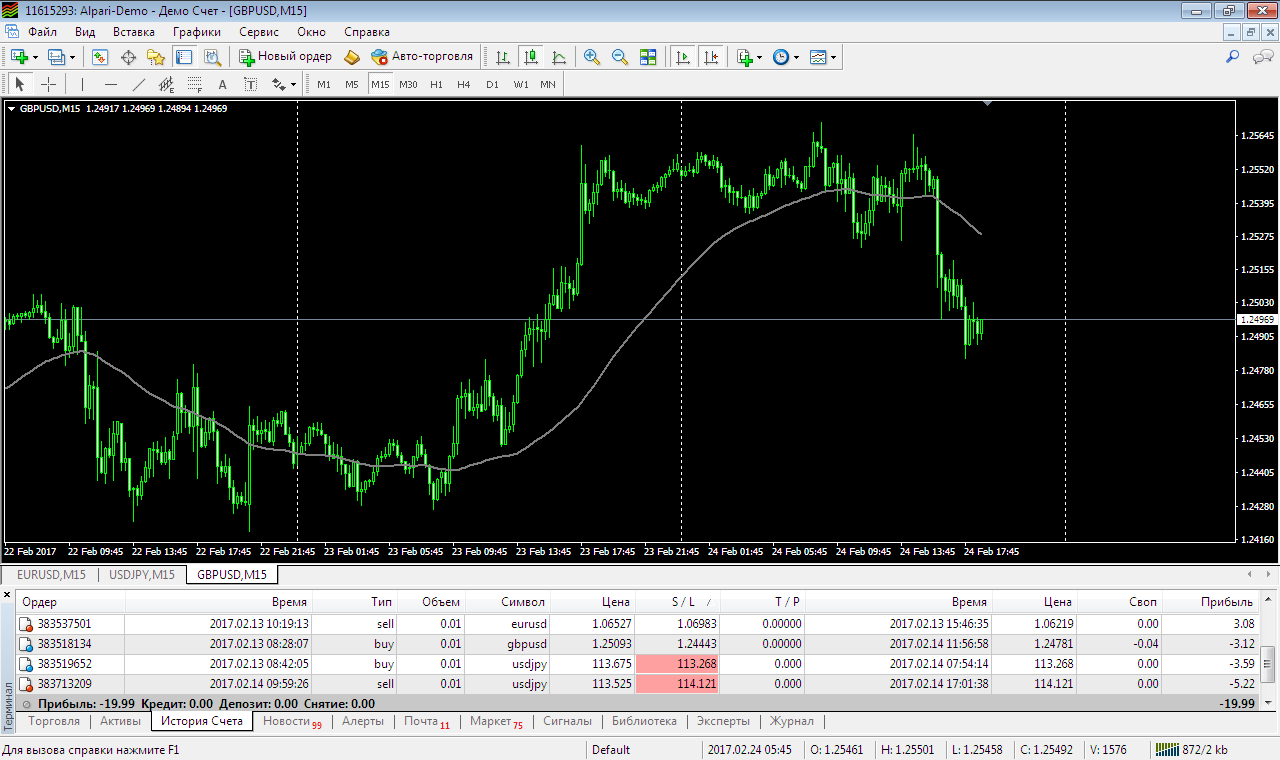Switch to the USDJPY,M15 chart tab
The height and width of the screenshot is (760, 1280).
(x=141, y=575)
